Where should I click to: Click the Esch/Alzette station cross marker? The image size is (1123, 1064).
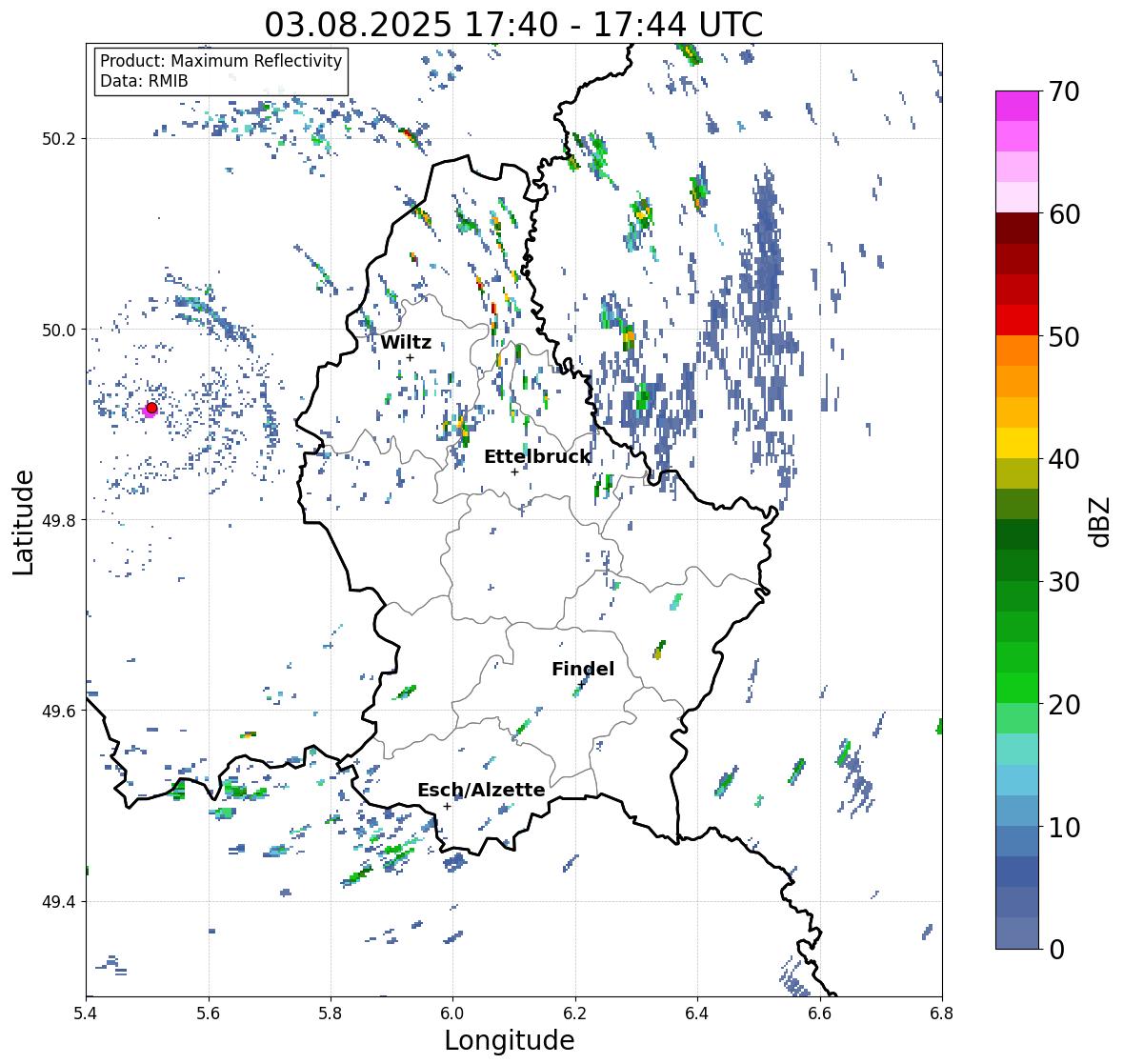tap(447, 806)
